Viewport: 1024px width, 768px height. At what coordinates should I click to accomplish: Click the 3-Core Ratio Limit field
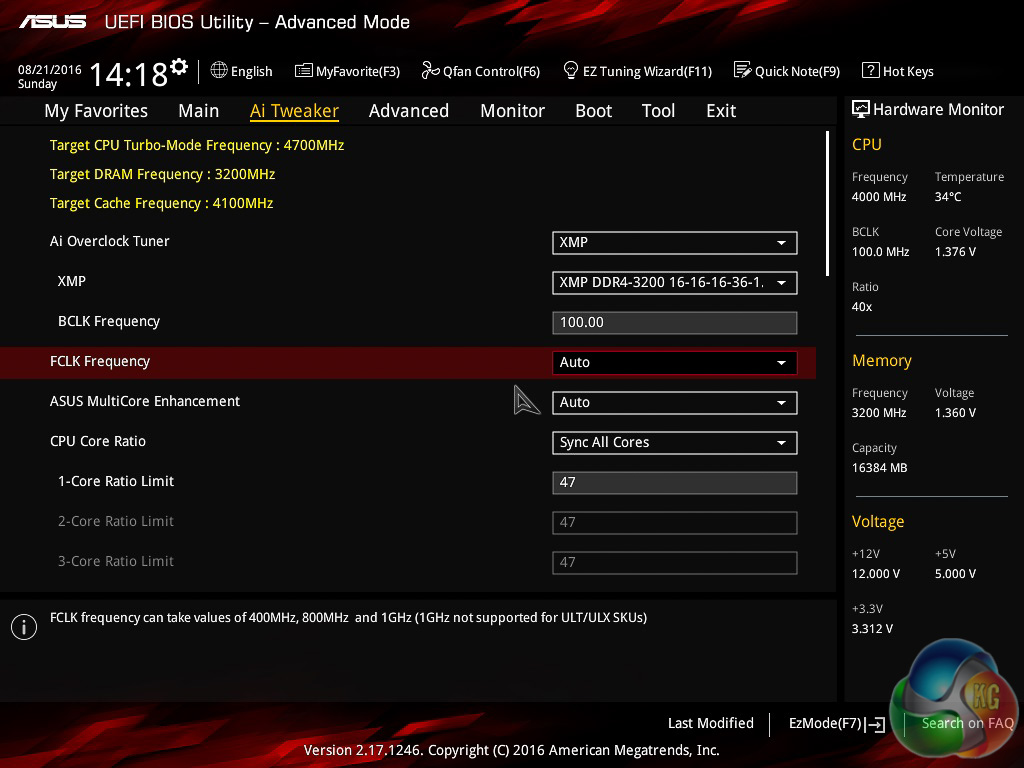[x=675, y=562]
